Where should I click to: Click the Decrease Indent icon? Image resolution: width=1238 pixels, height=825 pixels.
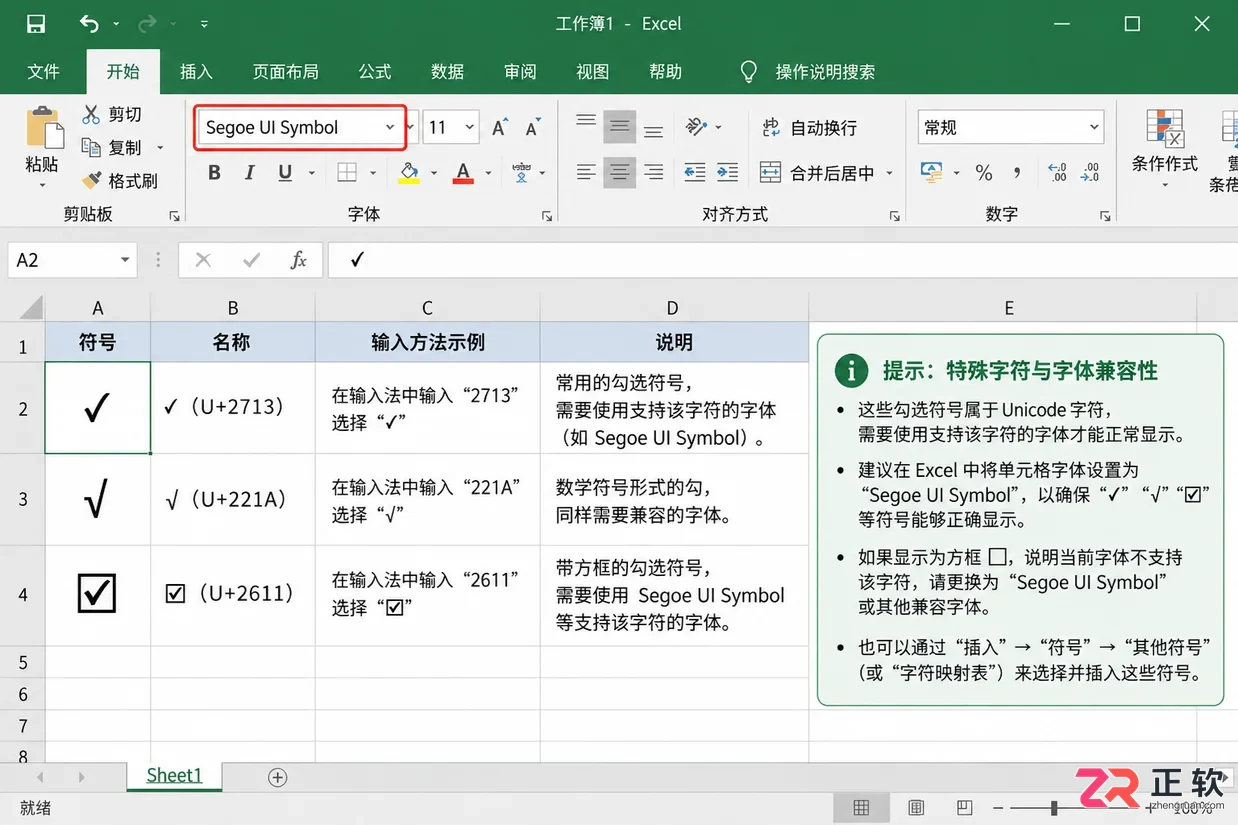[695, 173]
